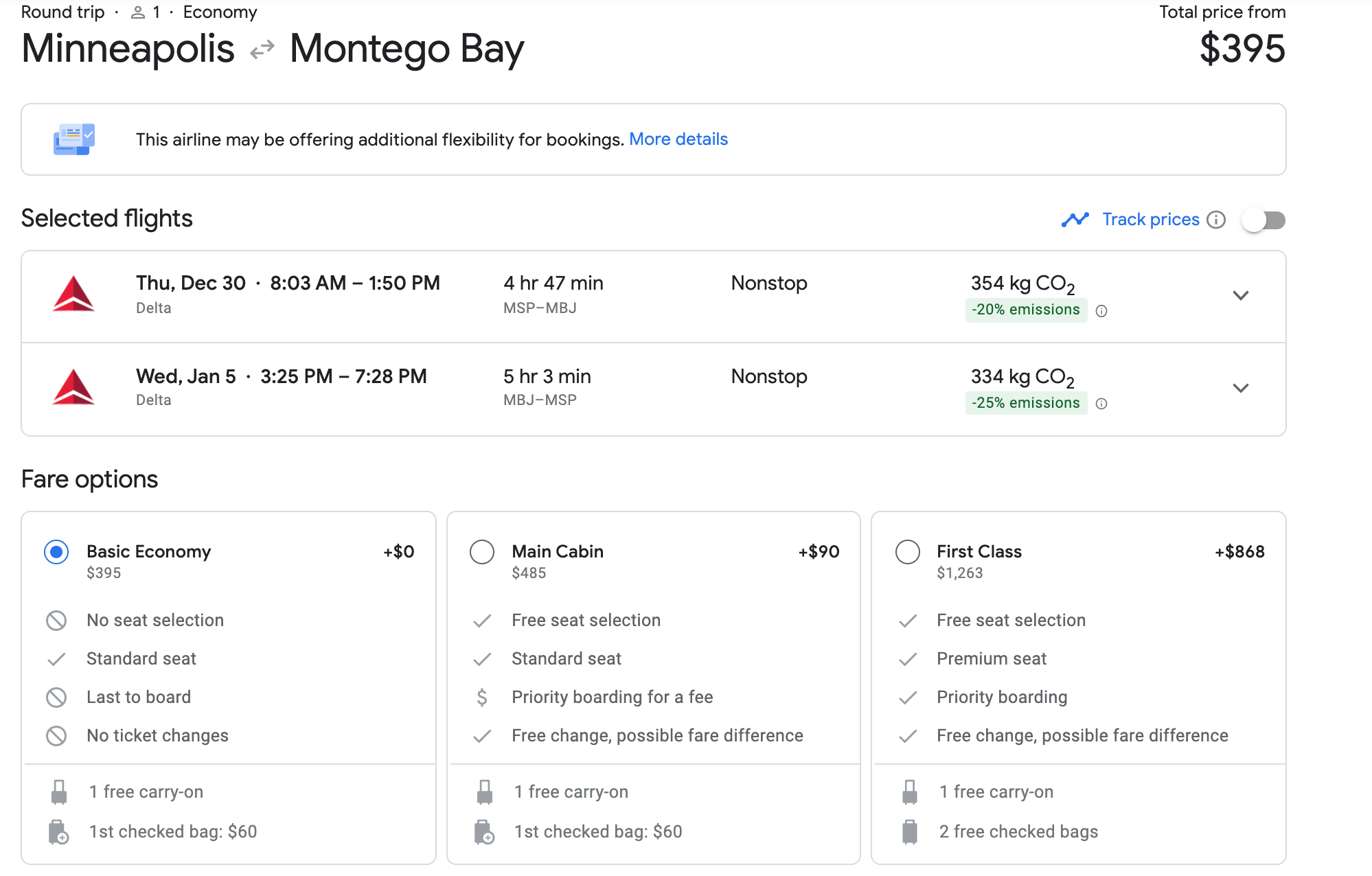The width and height of the screenshot is (1372, 876).
Task: Open the More details link
Action: (x=678, y=139)
